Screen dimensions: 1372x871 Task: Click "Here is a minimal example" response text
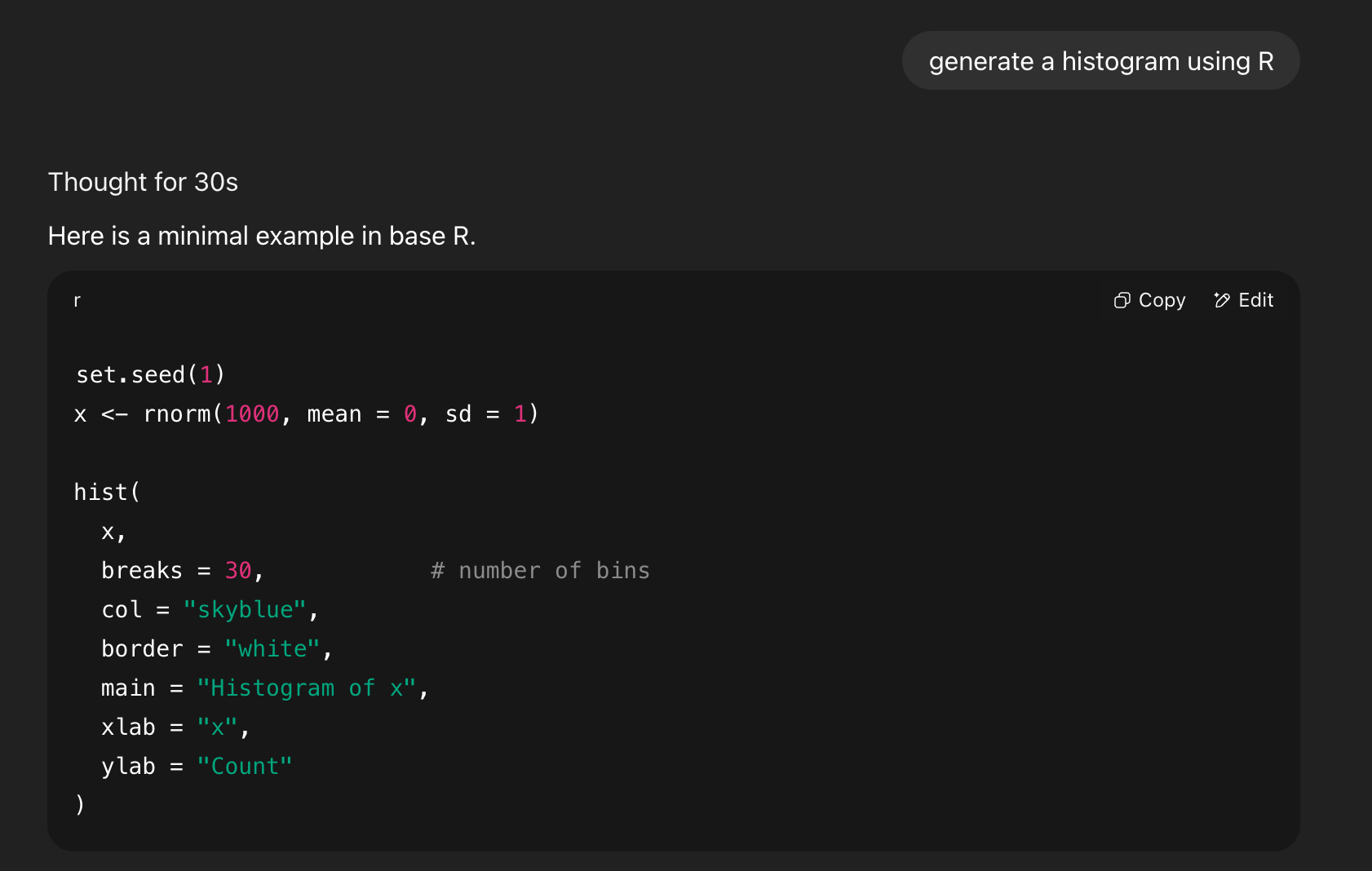pos(261,236)
